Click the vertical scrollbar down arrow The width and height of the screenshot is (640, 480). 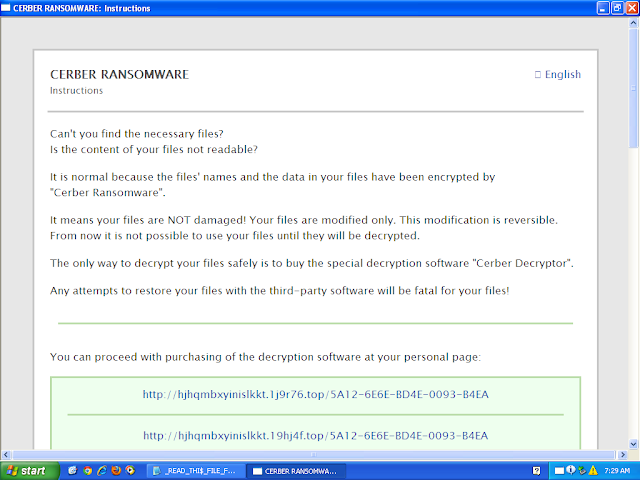coord(634,444)
